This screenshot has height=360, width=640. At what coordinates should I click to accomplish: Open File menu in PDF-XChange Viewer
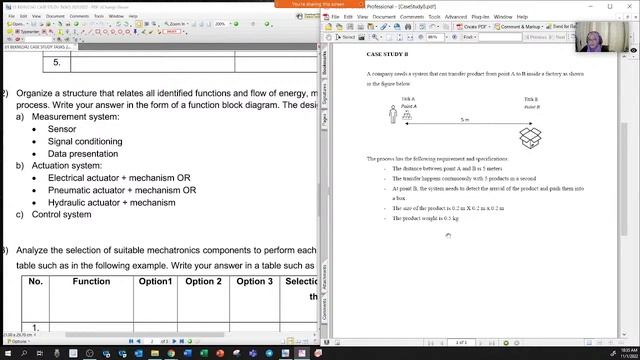click(x=11, y=16)
